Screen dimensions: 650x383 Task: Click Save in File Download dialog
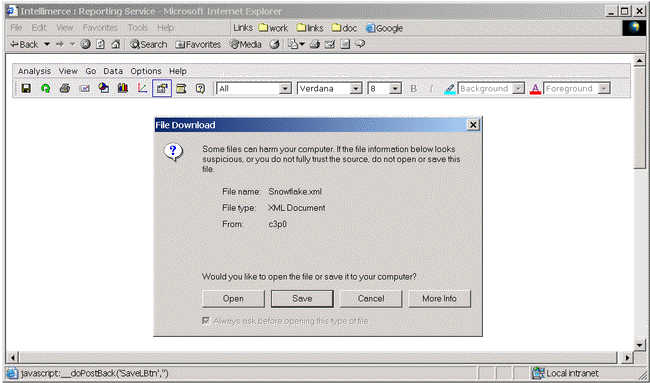coord(302,298)
